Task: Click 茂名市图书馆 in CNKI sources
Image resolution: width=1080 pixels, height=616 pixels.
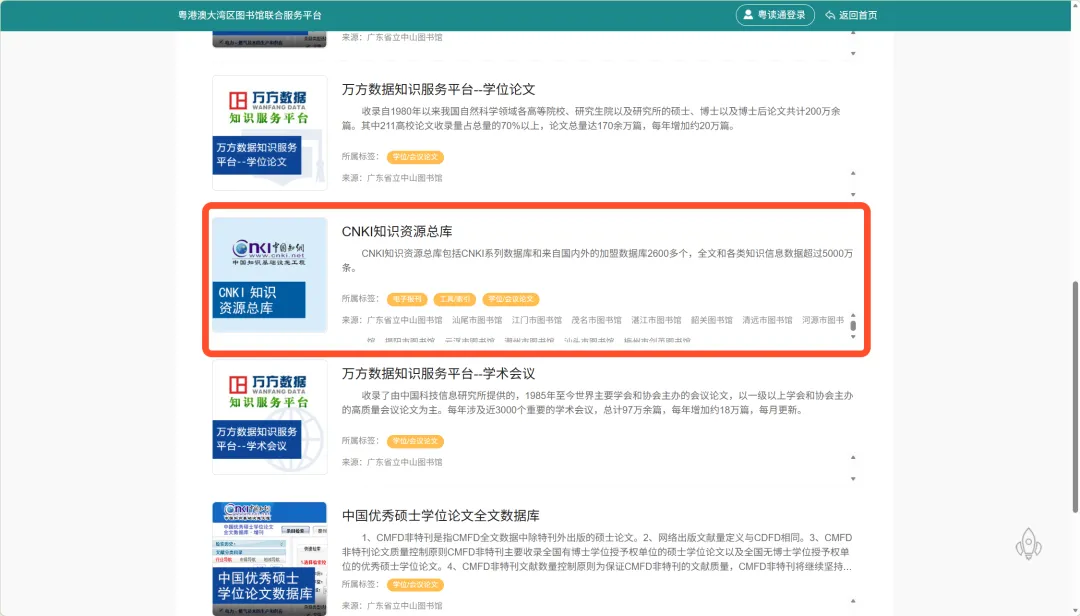Action: click(596, 320)
